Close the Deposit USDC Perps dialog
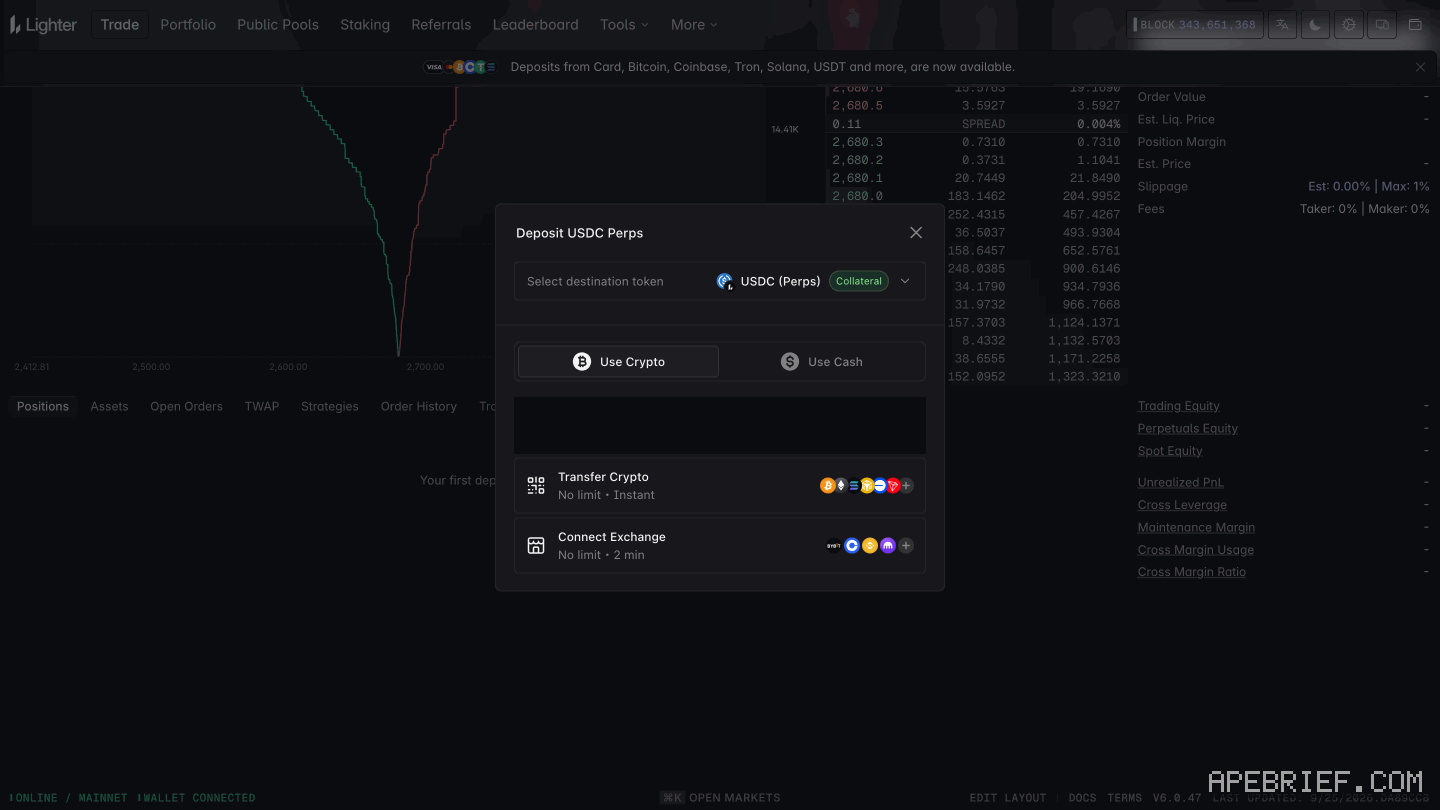1440x810 pixels. pos(916,232)
